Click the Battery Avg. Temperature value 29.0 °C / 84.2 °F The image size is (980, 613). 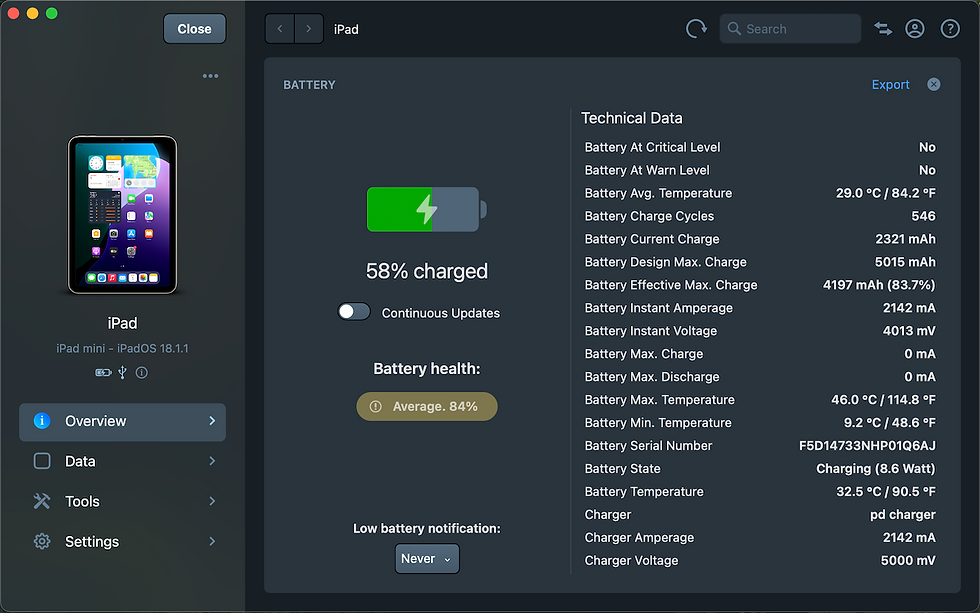886,193
